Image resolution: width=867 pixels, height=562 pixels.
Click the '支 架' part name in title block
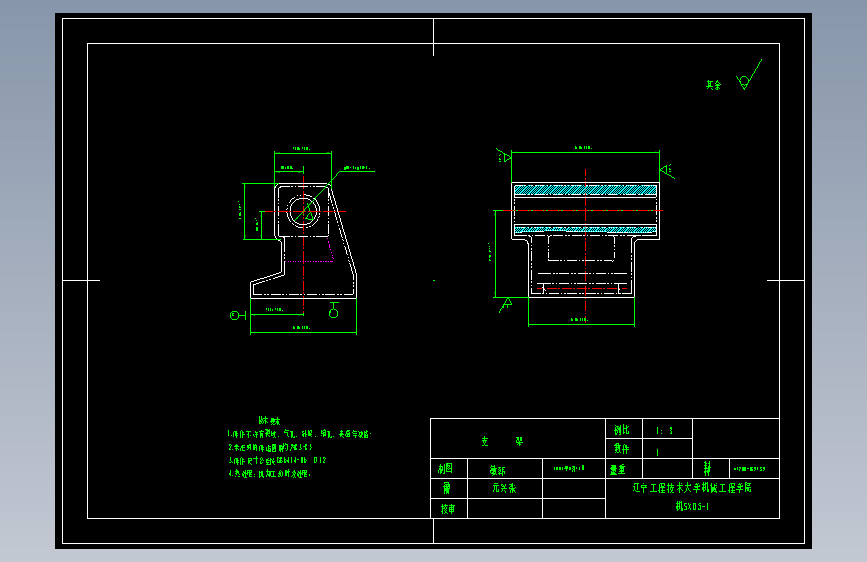coord(502,441)
